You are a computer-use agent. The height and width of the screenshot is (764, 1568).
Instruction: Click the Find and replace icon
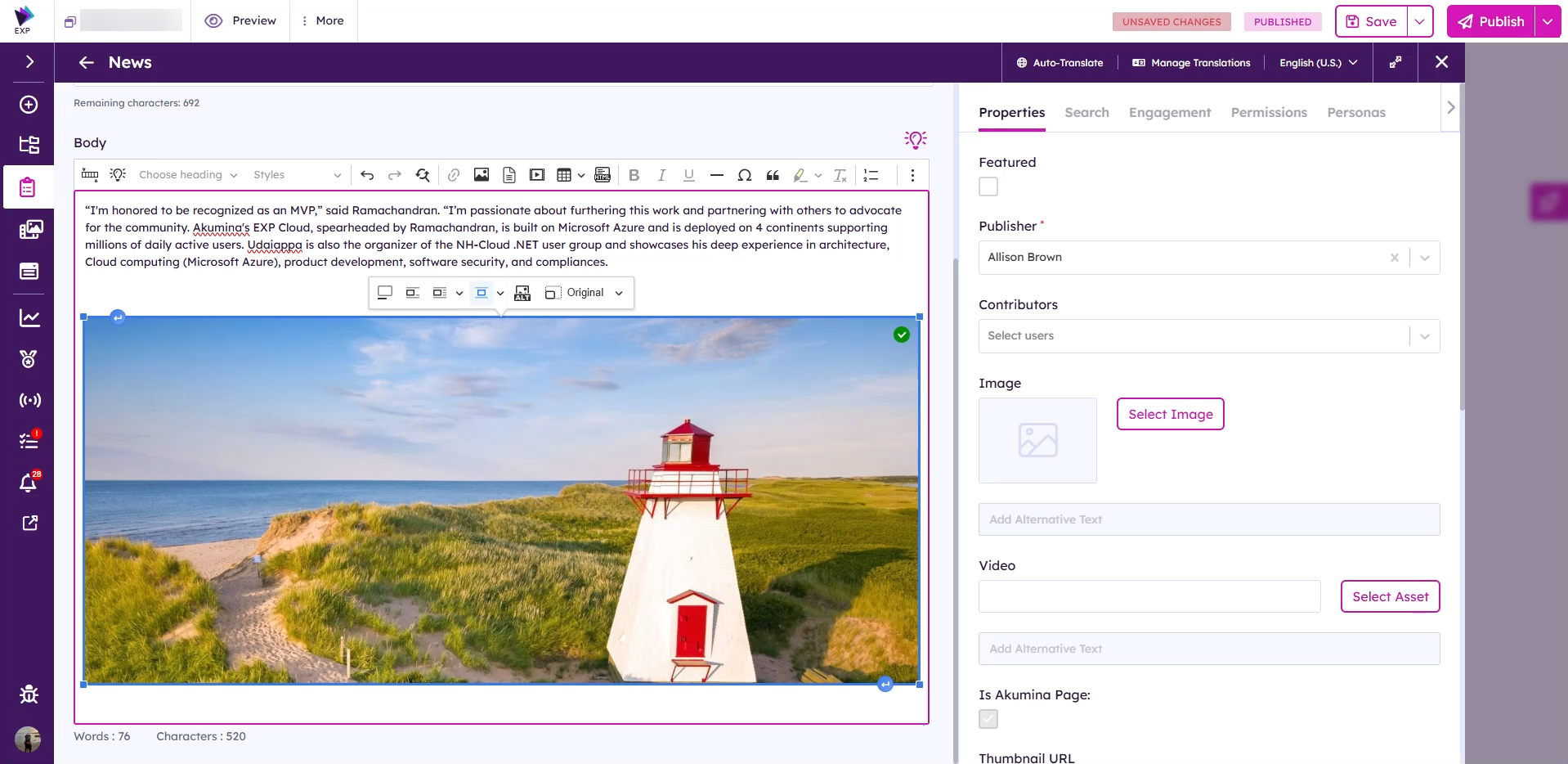pyautogui.click(x=423, y=175)
